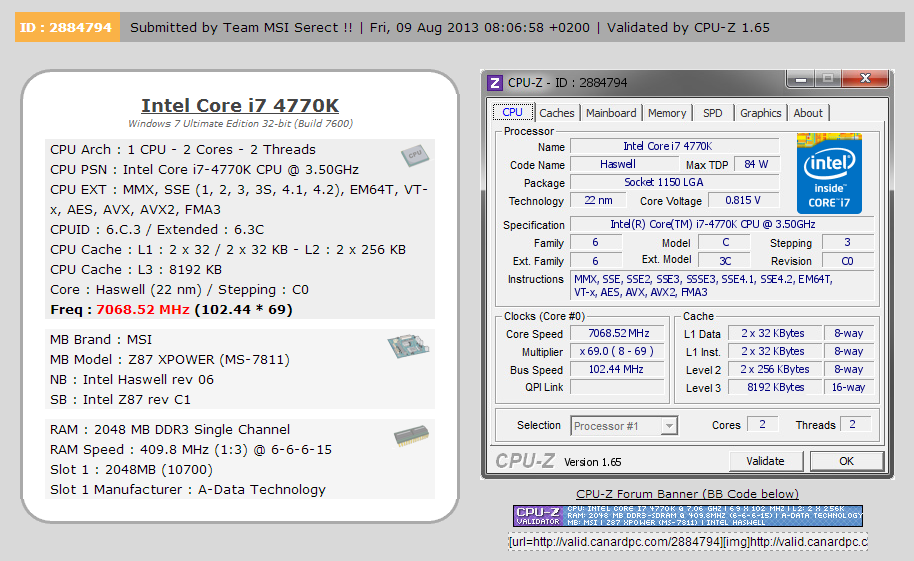Click the 'CPU Cache : L3 : 8192 KB' line

136,270
